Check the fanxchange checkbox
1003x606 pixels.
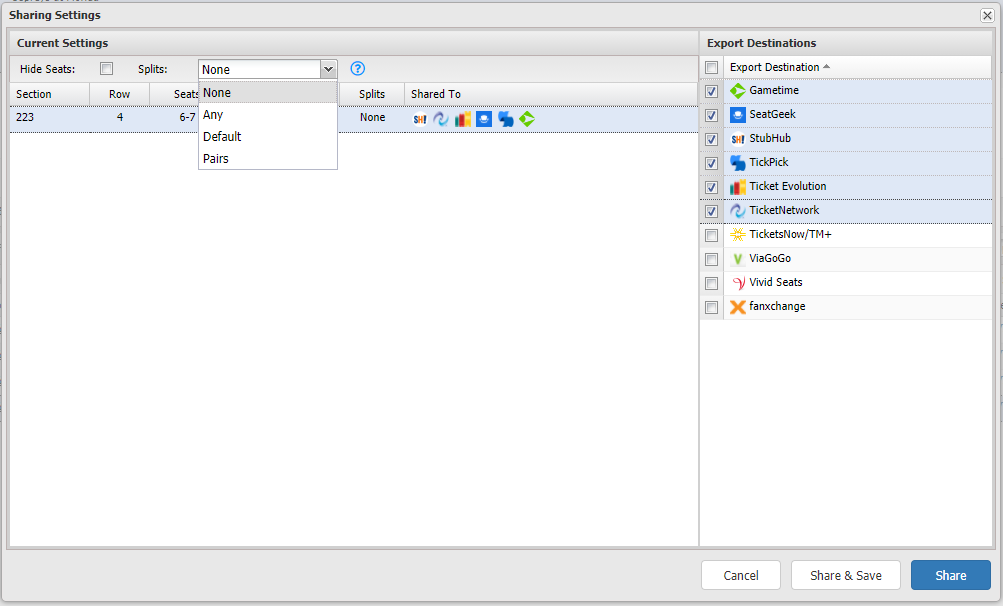click(x=711, y=307)
